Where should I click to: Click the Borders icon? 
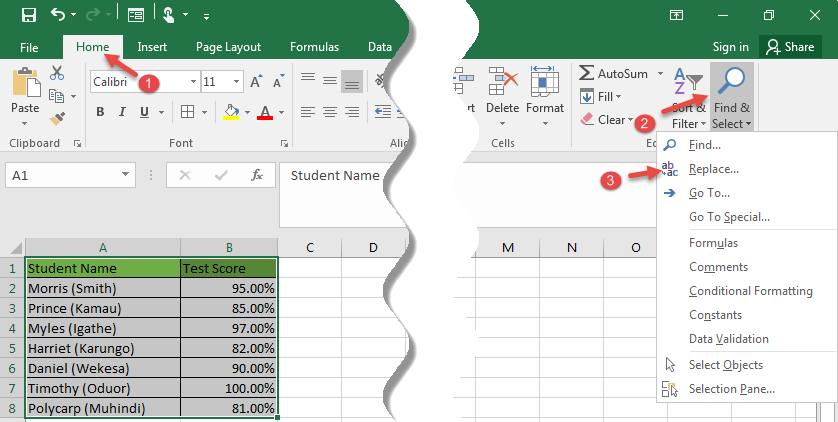click(x=187, y=112)
